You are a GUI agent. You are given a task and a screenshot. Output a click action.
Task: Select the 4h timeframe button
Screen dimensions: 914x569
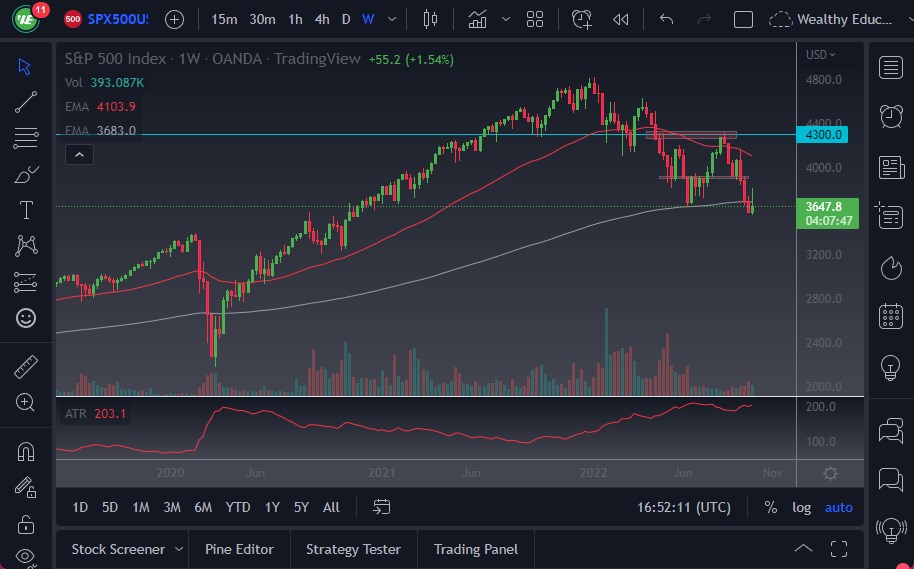pos(321,19)
